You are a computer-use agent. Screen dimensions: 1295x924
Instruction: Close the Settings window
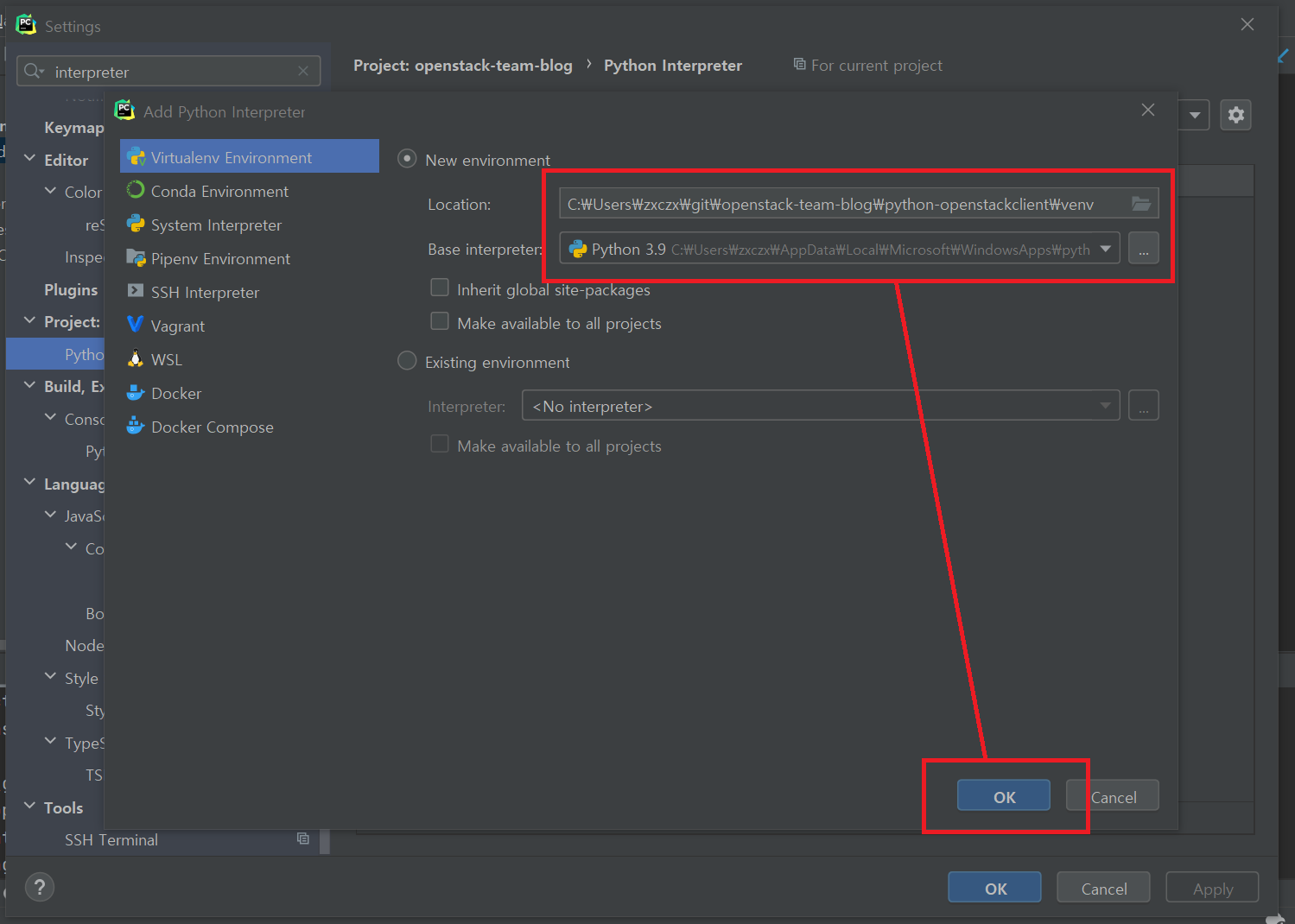click(1247, 24)
